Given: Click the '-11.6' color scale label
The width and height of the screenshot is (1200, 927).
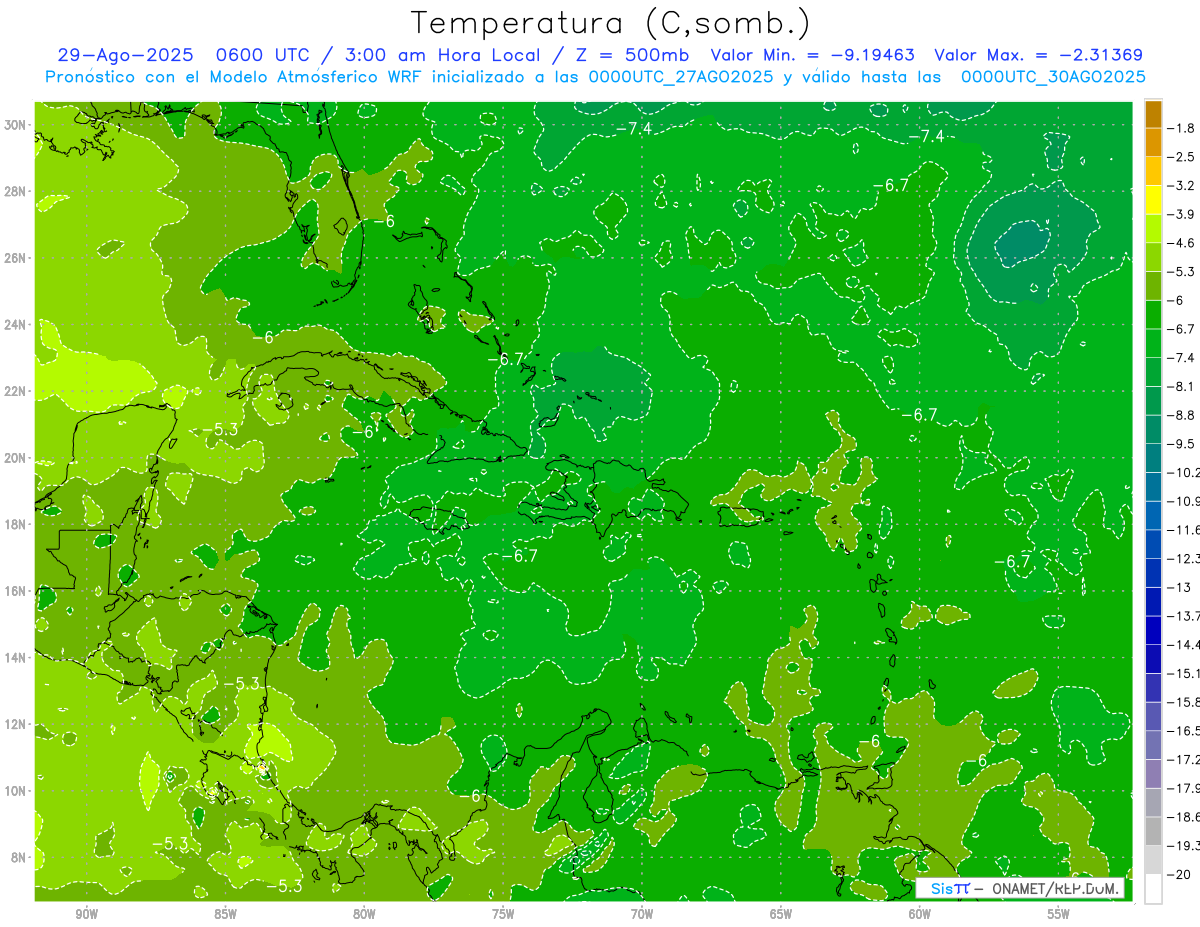Looking at the screenshot, I should [1183, 530].
